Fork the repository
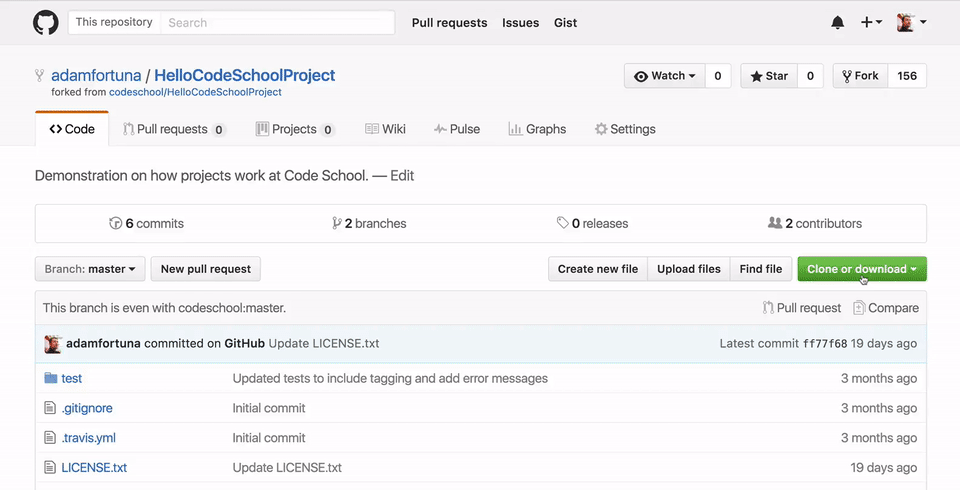960x490 pixels. (x=860, y=76)
